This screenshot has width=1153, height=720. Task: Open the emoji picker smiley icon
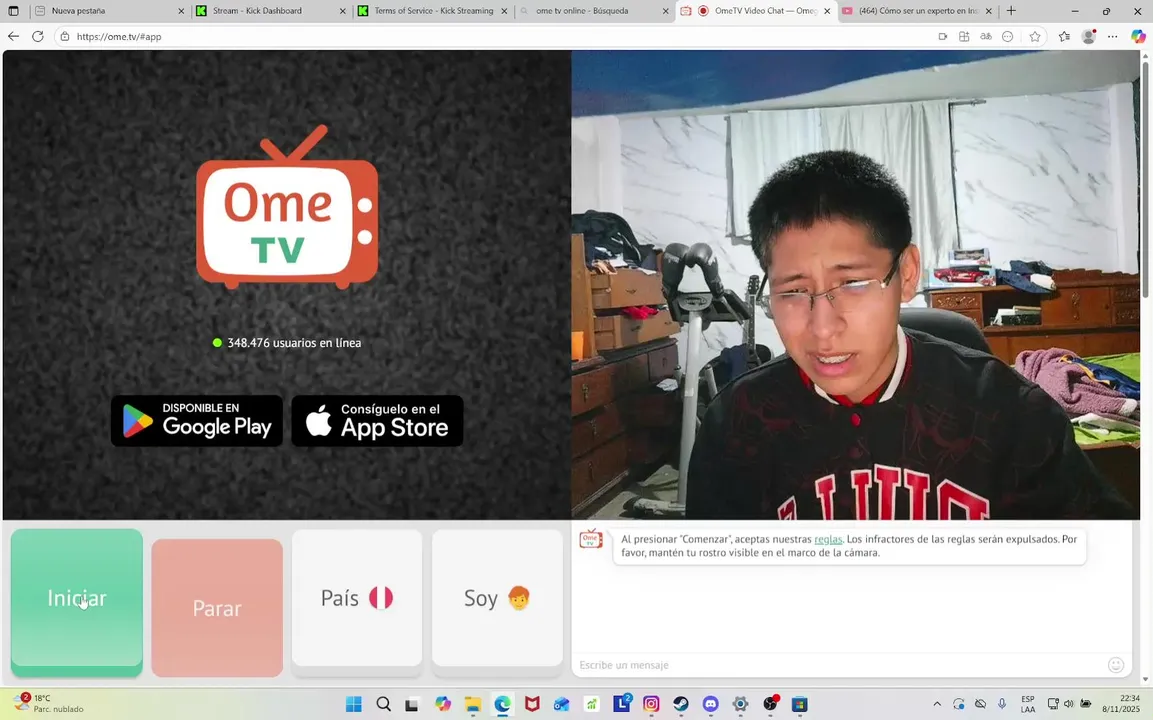coord(1115,665)
